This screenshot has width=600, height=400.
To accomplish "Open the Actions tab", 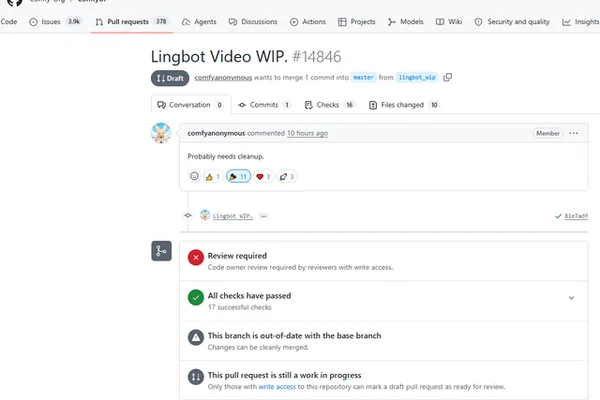I will pyautogui.click(x=308, y=22).
